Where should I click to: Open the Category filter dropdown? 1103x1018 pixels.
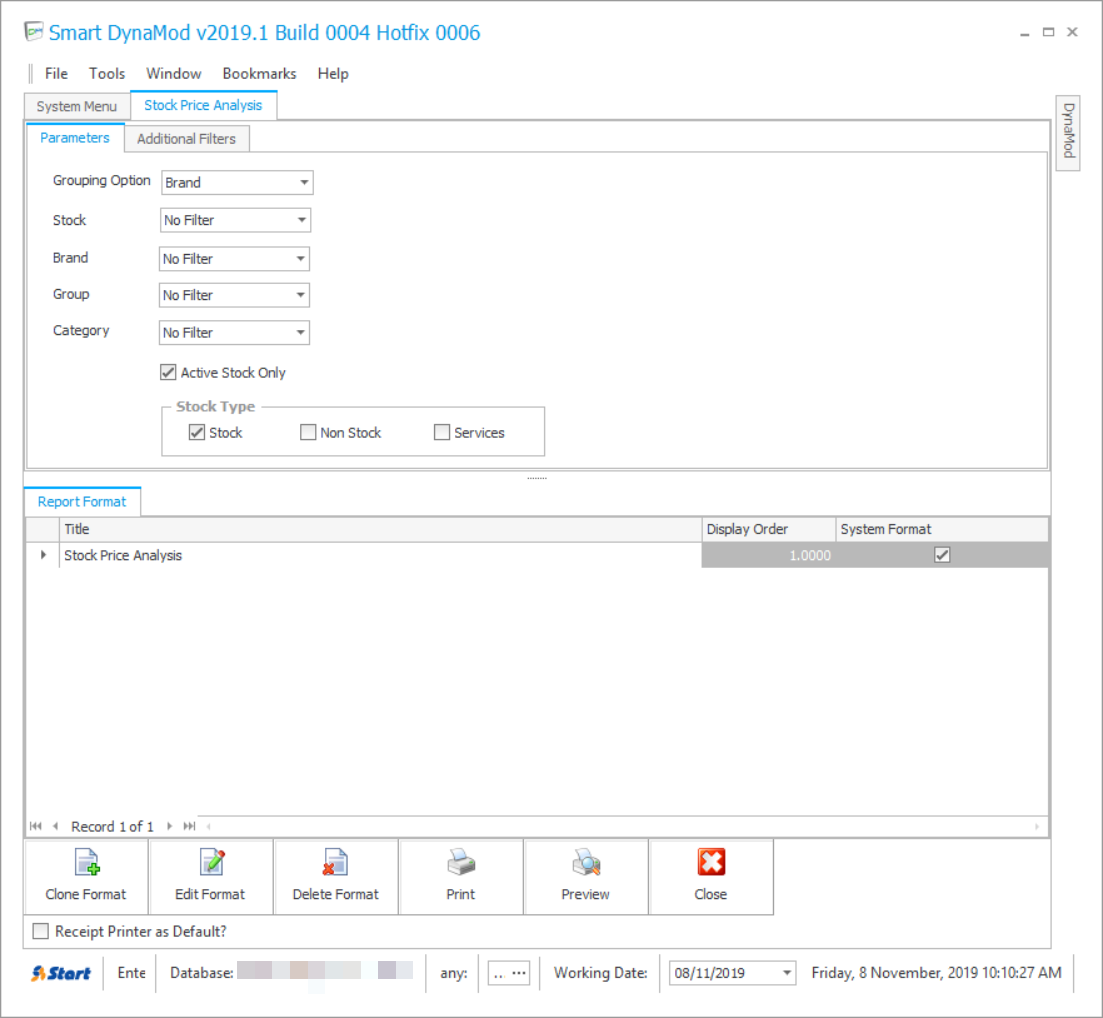coord(300,332)
